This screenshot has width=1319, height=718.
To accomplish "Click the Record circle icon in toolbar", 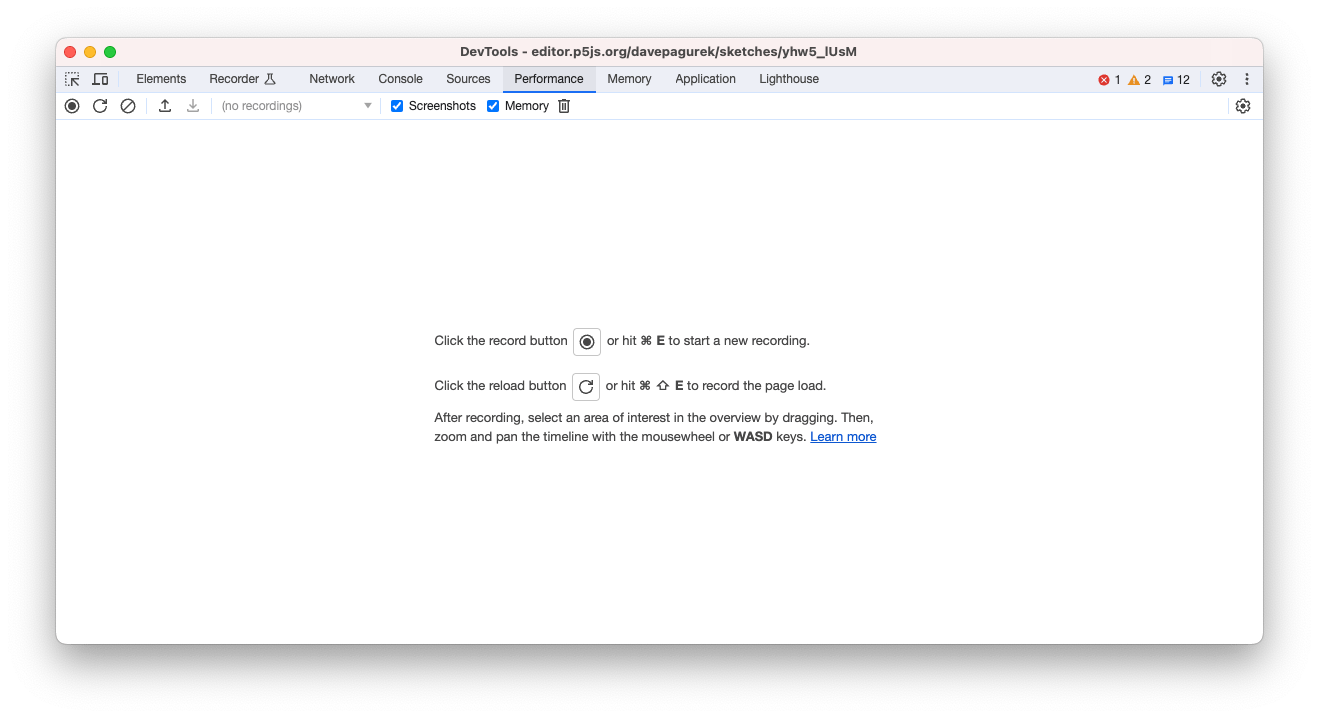I will [x=71, y=105].
